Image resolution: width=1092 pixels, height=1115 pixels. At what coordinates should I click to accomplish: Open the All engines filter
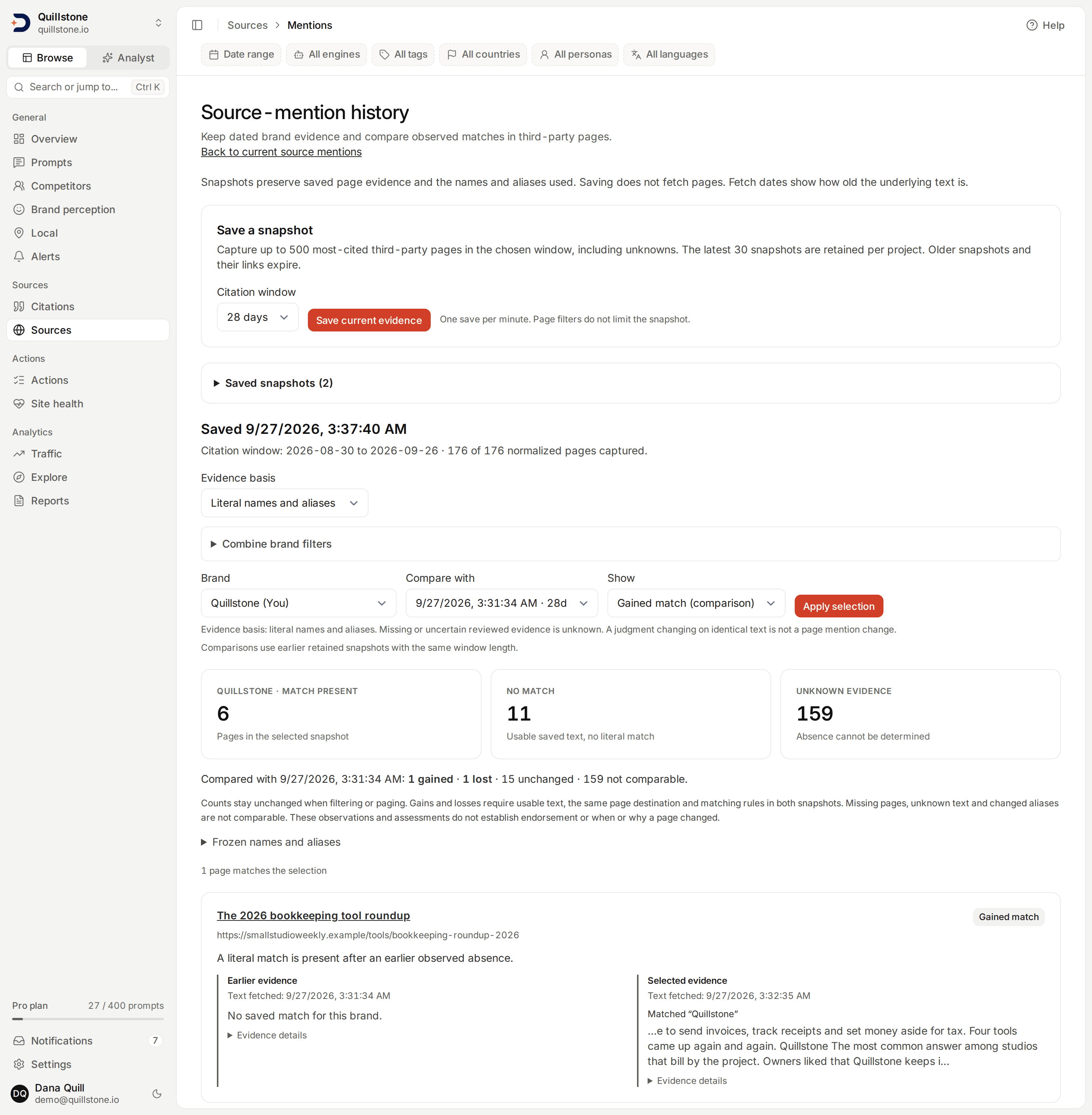click(326, 55)
